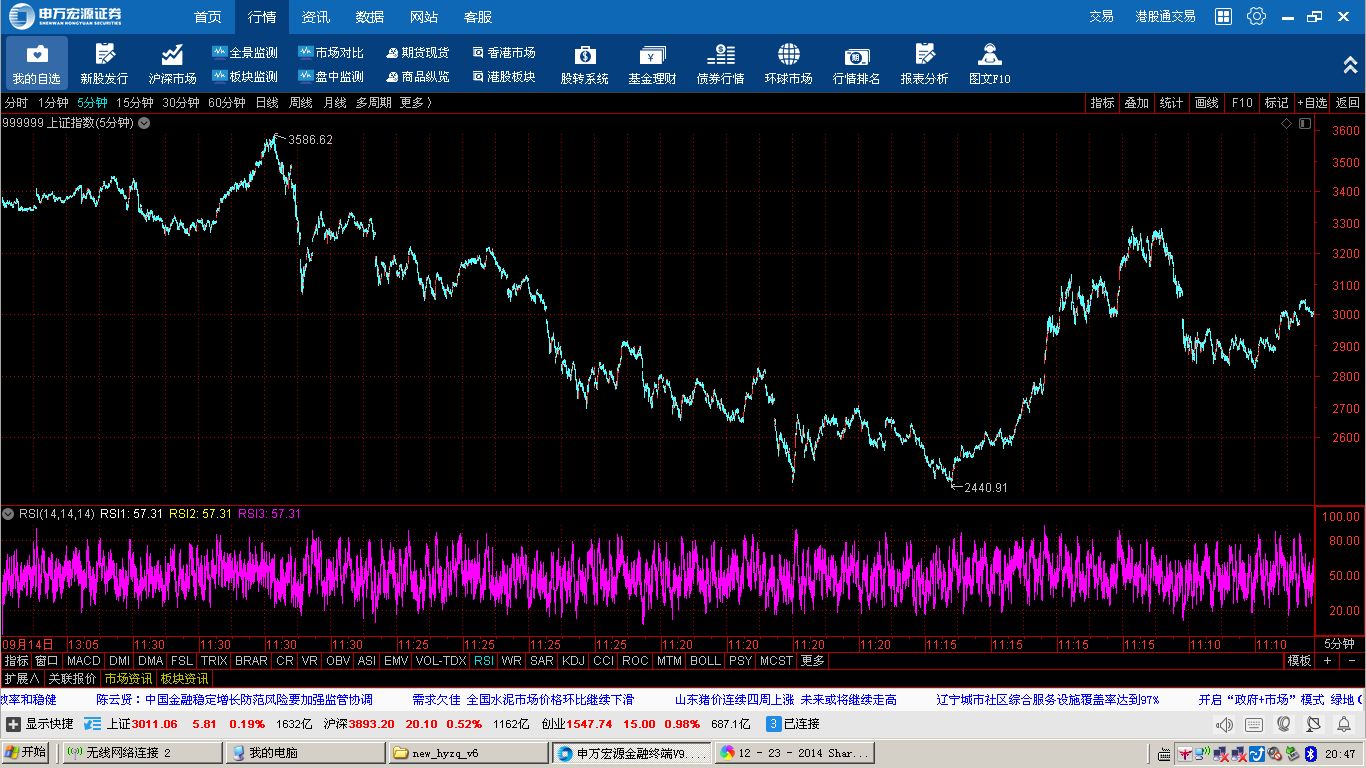The image size is (1366, 768).
Task: Select KDJ indicator tab
Action: [573, 661]
